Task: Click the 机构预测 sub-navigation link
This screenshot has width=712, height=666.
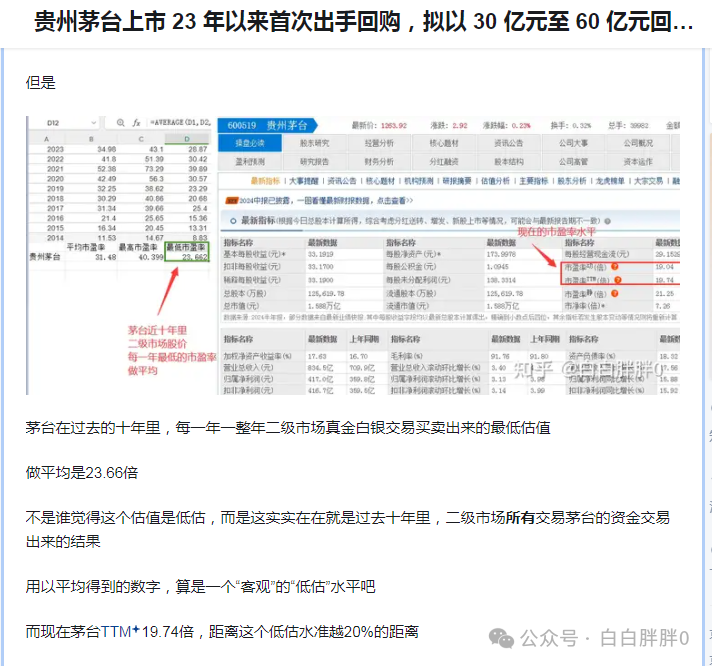Action: coord(419,181)
